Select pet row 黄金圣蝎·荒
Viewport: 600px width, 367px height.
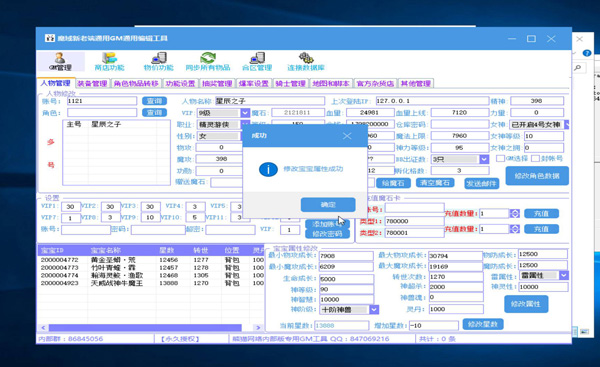click(151, 260)
